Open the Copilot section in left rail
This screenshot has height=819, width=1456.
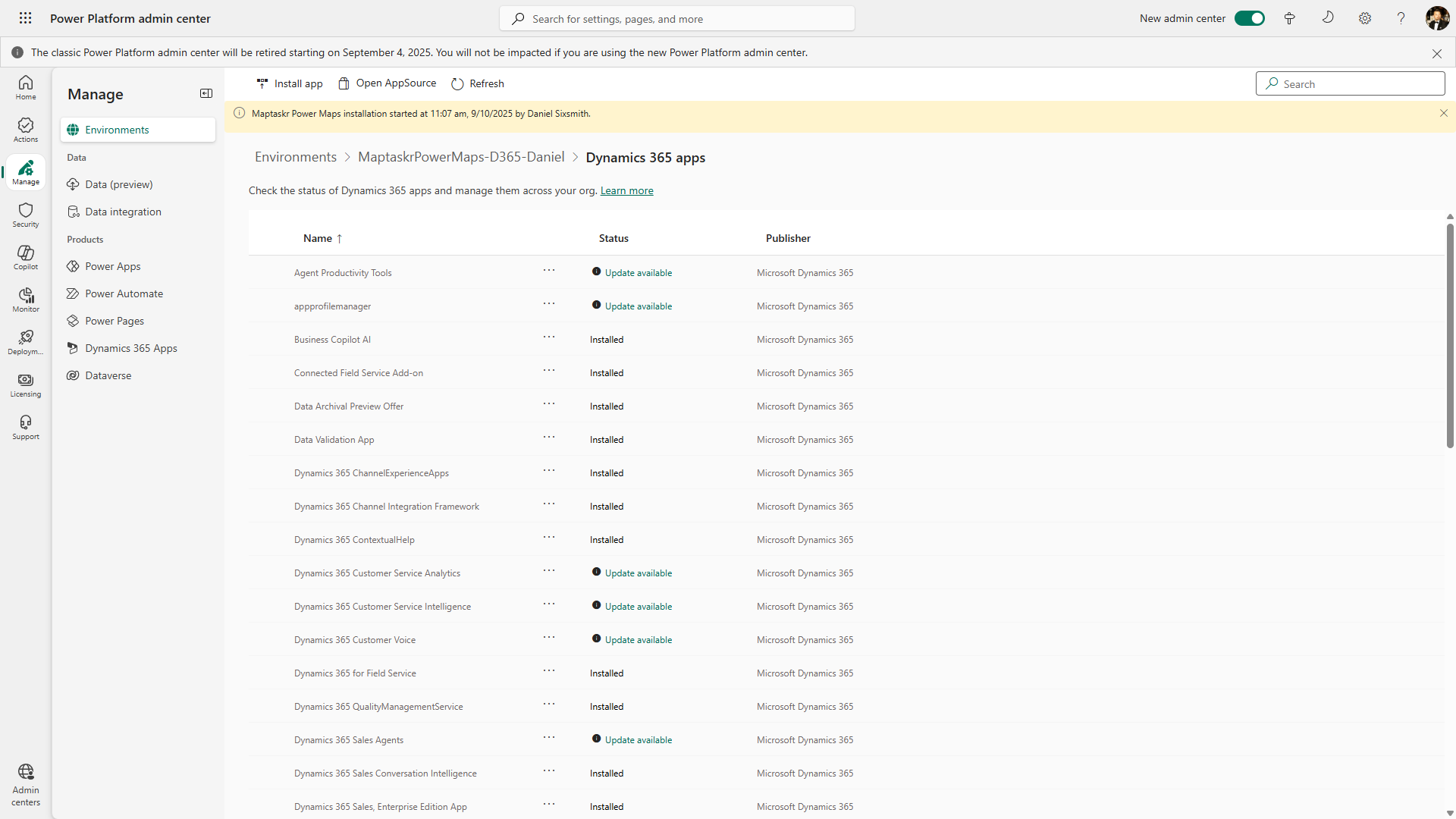26,257
